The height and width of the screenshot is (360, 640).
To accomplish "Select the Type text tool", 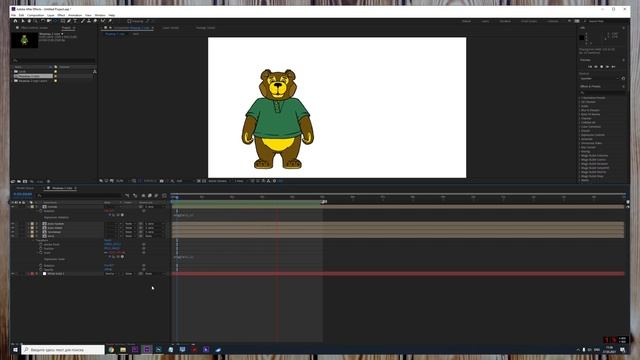I will click(75, 21).
